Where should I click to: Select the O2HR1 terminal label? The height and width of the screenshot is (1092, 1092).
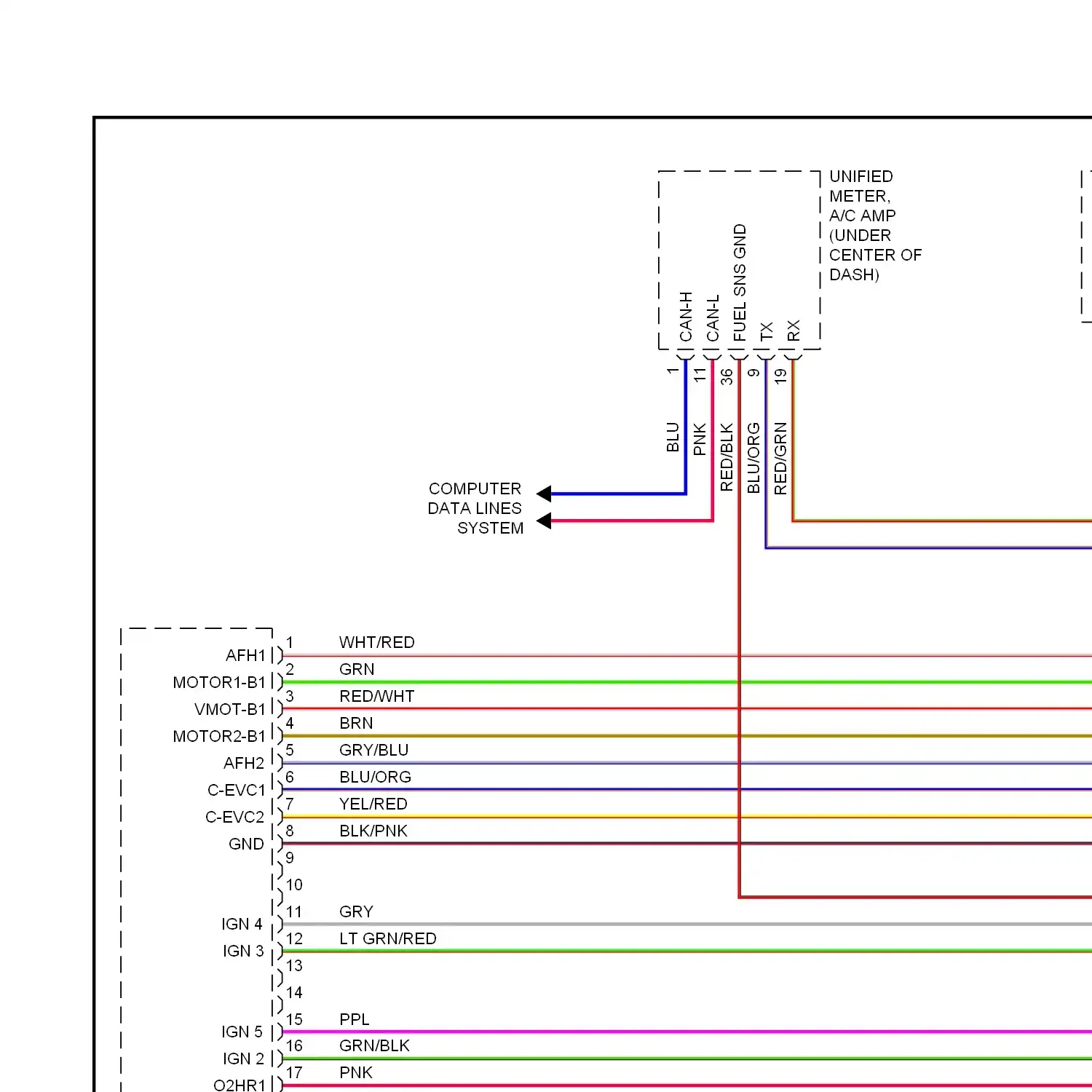(x=240, y=1085)
